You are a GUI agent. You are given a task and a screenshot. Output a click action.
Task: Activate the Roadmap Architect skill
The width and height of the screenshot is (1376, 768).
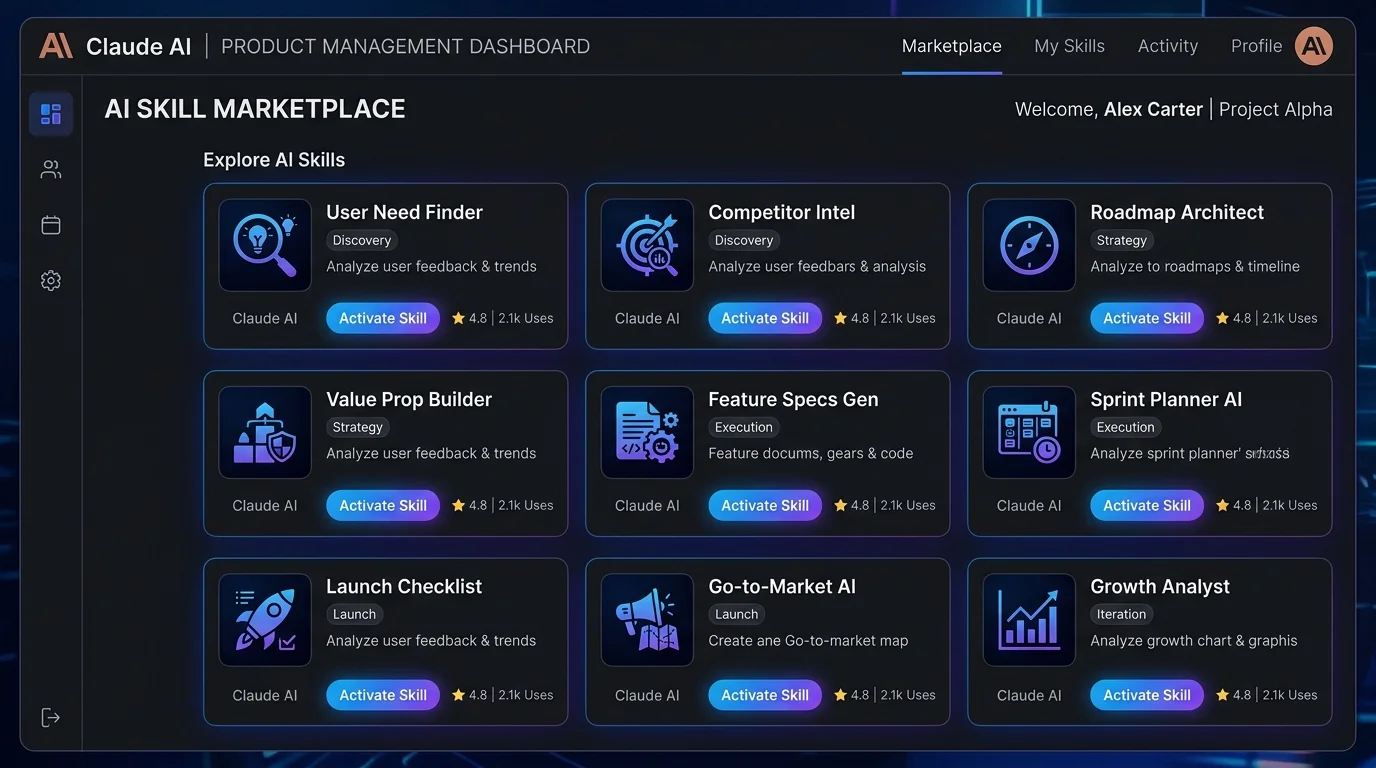coord(1147,318)
